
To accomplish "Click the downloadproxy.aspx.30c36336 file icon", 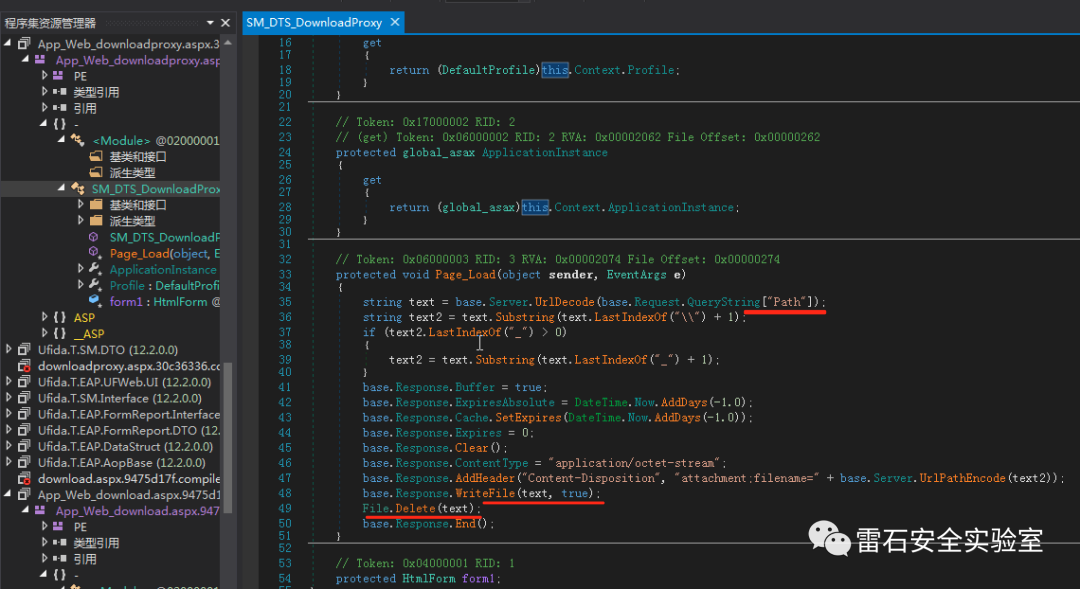I will [x=24, y=366].
